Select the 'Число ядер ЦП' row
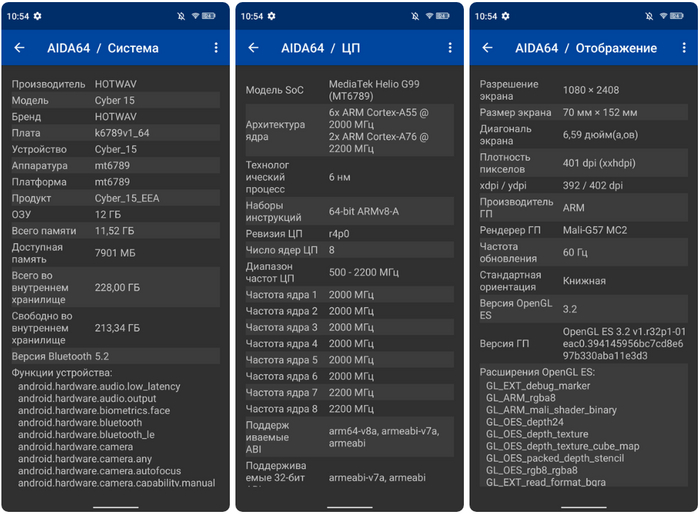This screenshot has width=700, height=514. pyautogui.click(x=350, y=250)
